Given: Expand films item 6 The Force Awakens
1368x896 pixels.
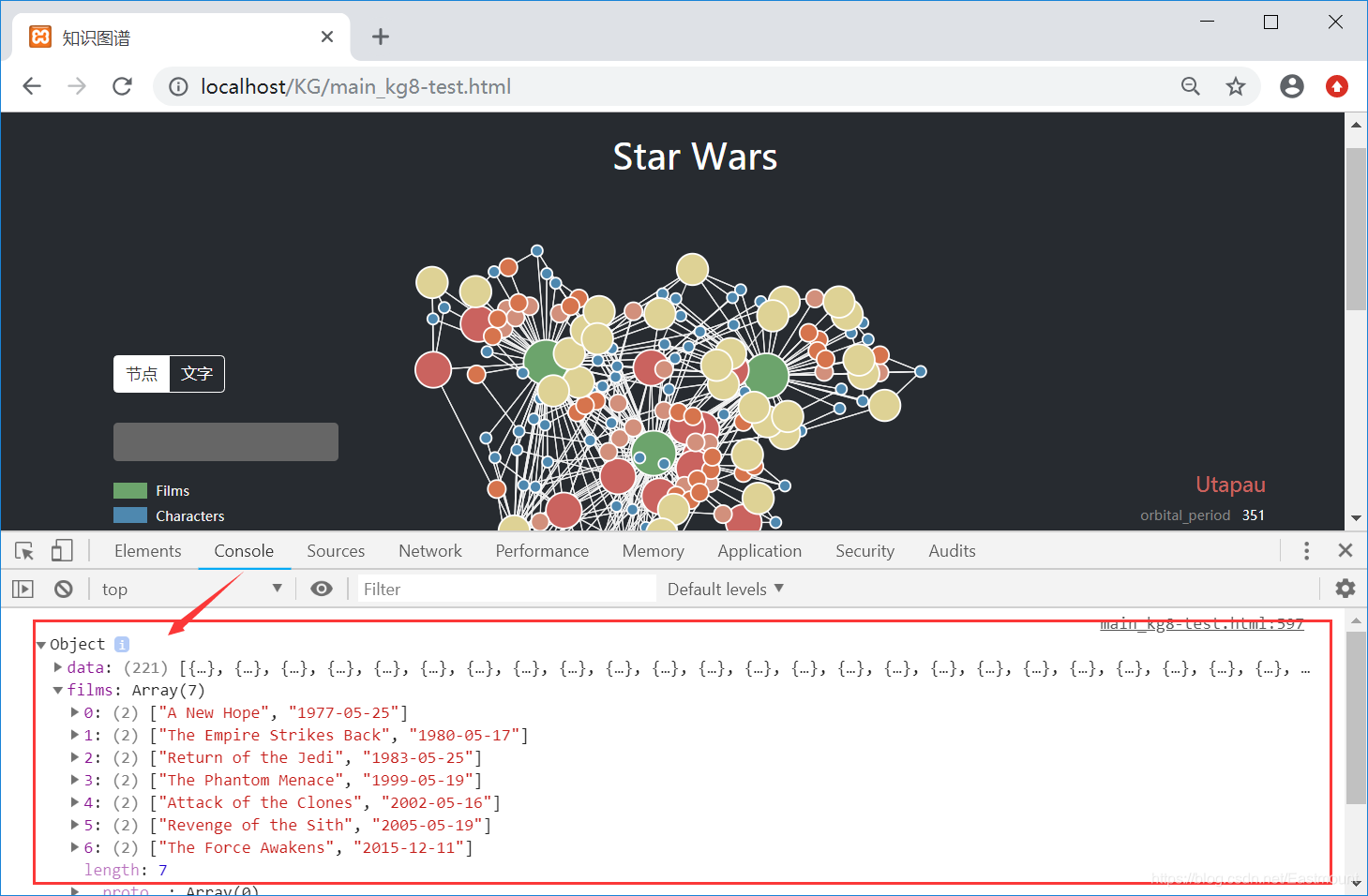Looking at the screenshot, I should 75,847.
